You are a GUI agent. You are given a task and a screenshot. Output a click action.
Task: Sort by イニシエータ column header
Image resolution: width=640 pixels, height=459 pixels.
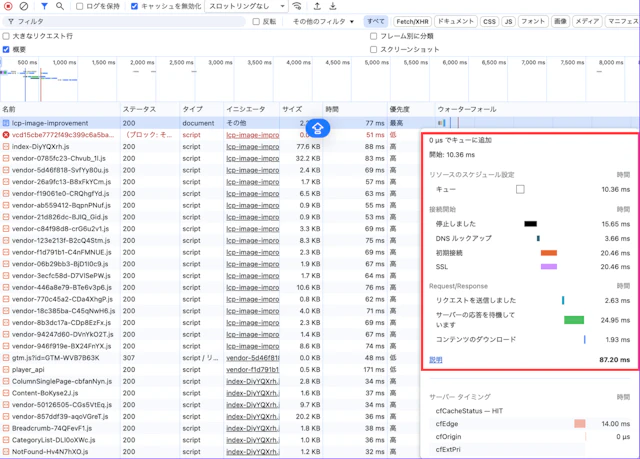251,109
